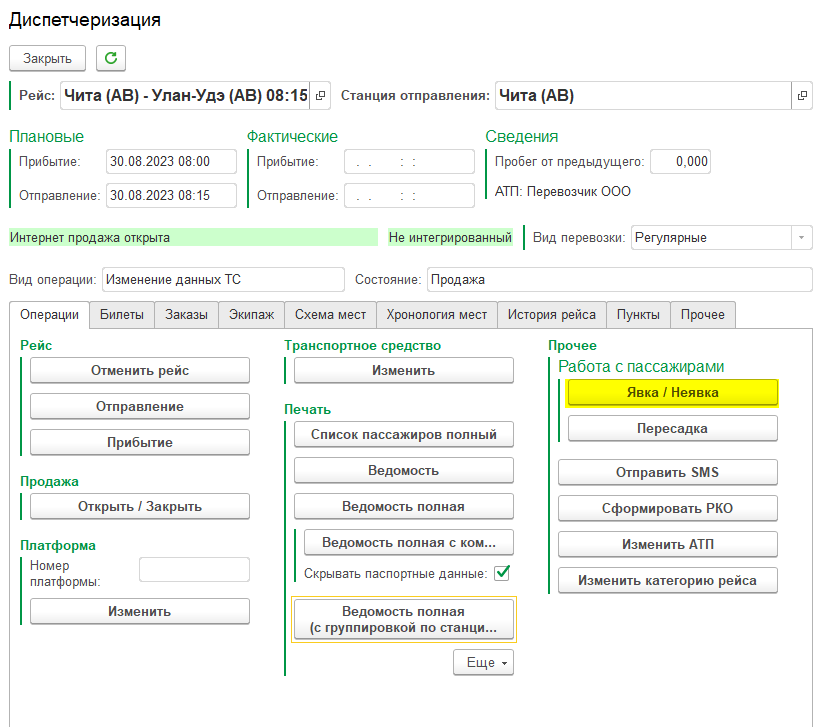814x728 pixels.
Task: Toggle Скрывать паспортные данные checkbox
Action: coord(502,573)
